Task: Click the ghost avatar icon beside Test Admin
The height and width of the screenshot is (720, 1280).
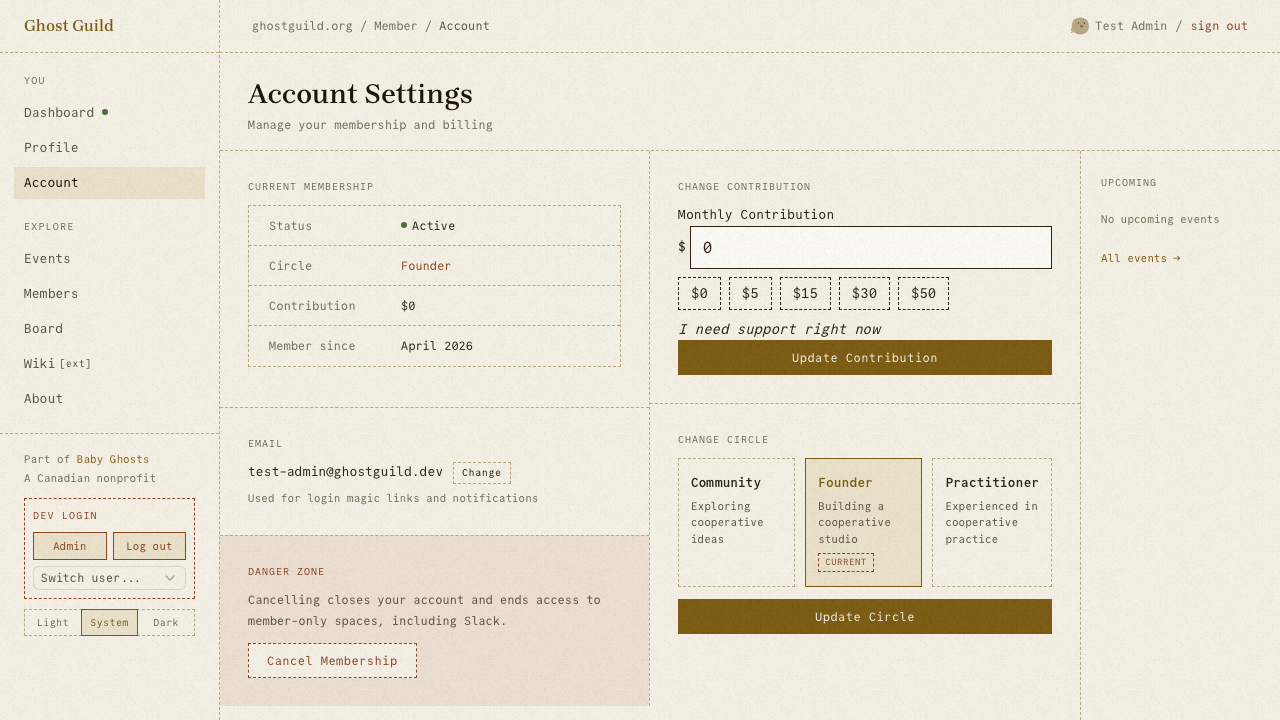Action: tap(1080, 26)
